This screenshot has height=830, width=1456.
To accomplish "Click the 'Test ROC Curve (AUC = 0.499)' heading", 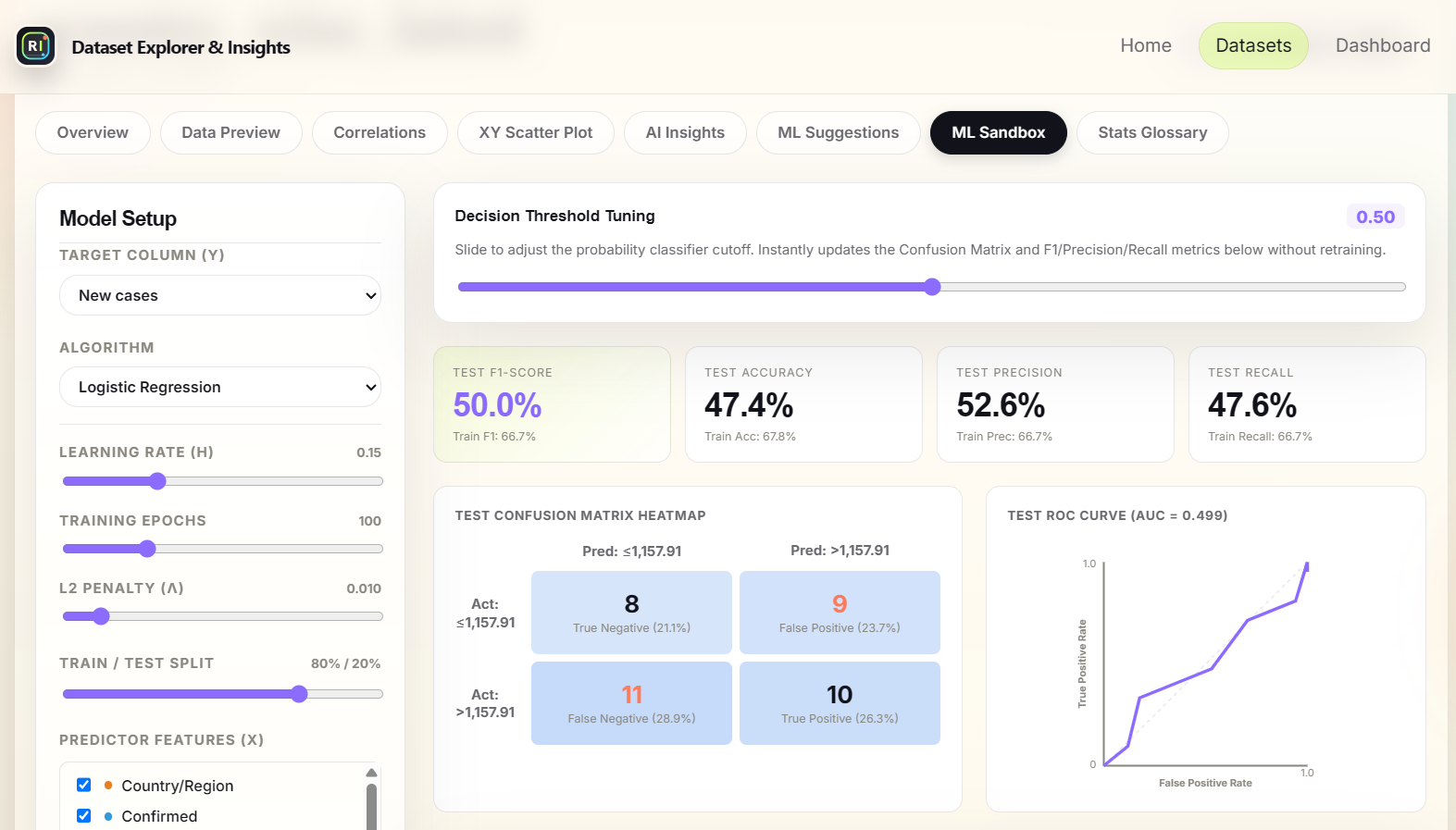I will (x=1117, y=515).
